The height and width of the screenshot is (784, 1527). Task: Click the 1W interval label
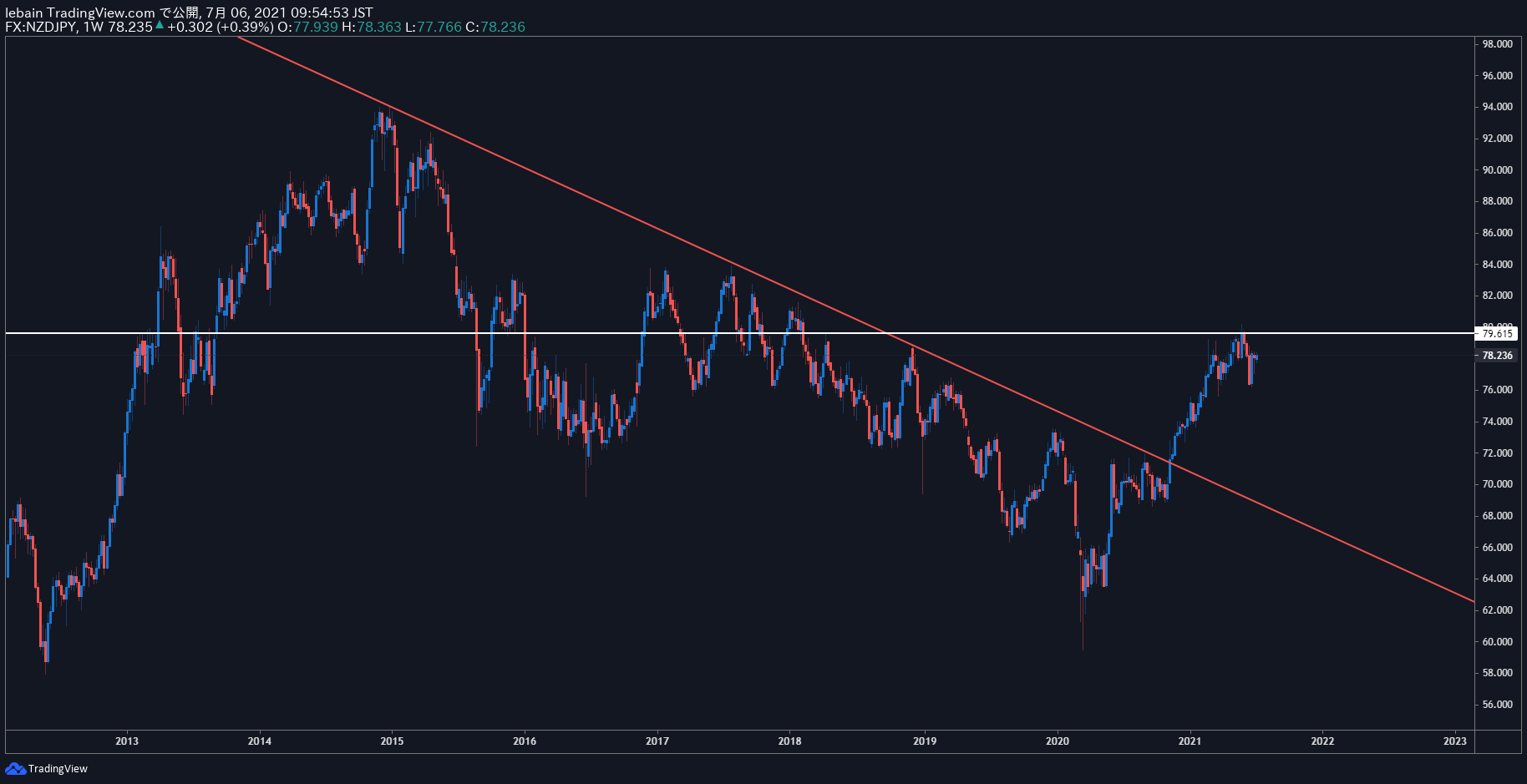coord(93,27)
